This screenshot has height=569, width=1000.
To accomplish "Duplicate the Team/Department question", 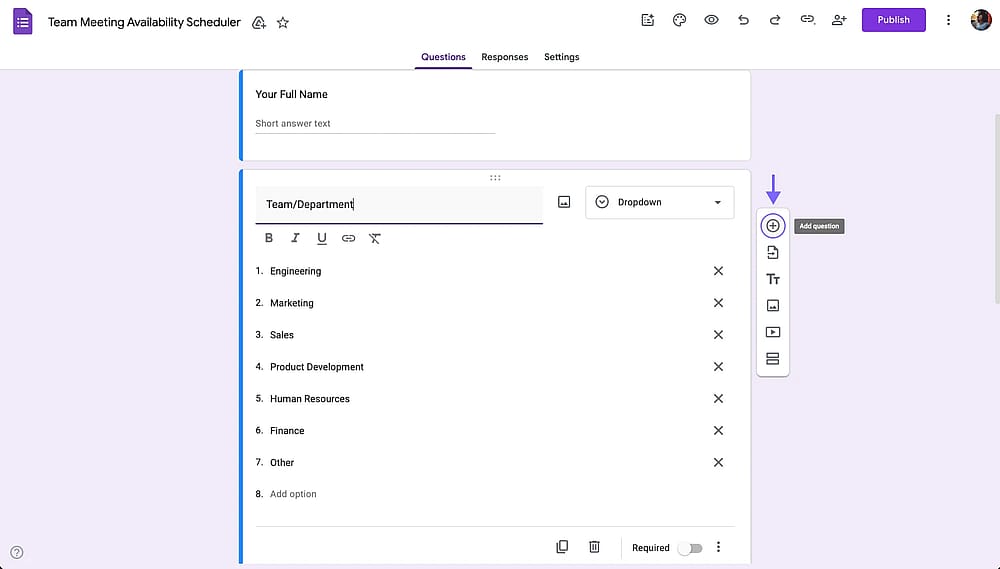I will 562,547.
